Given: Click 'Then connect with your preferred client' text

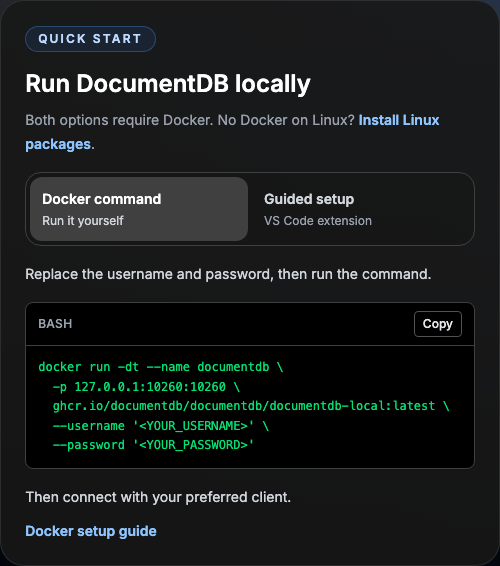Looking at the screenshot, I should click(x=158, y=497).
